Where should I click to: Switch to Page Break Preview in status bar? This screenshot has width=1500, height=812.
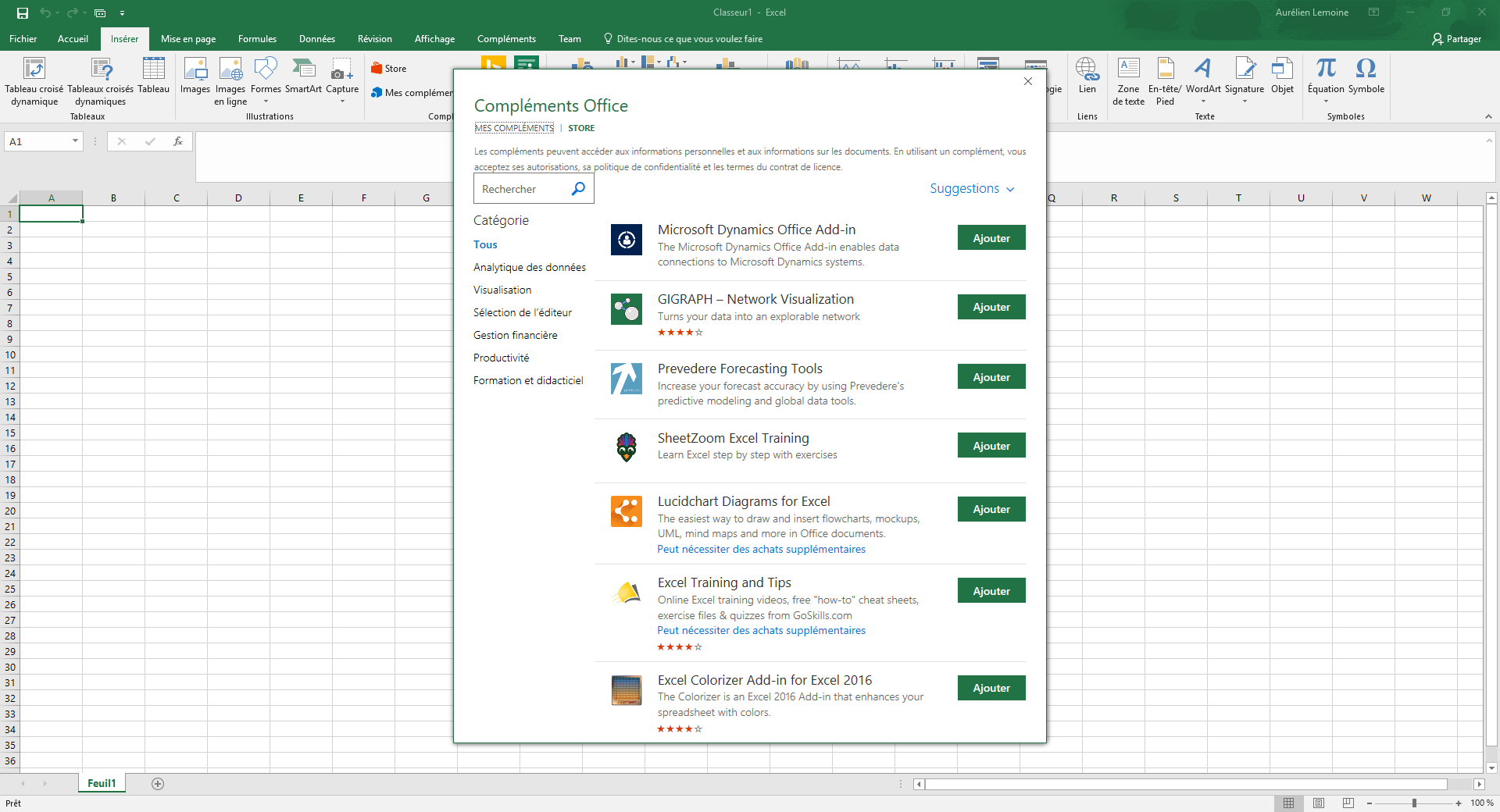(1348, 803)
